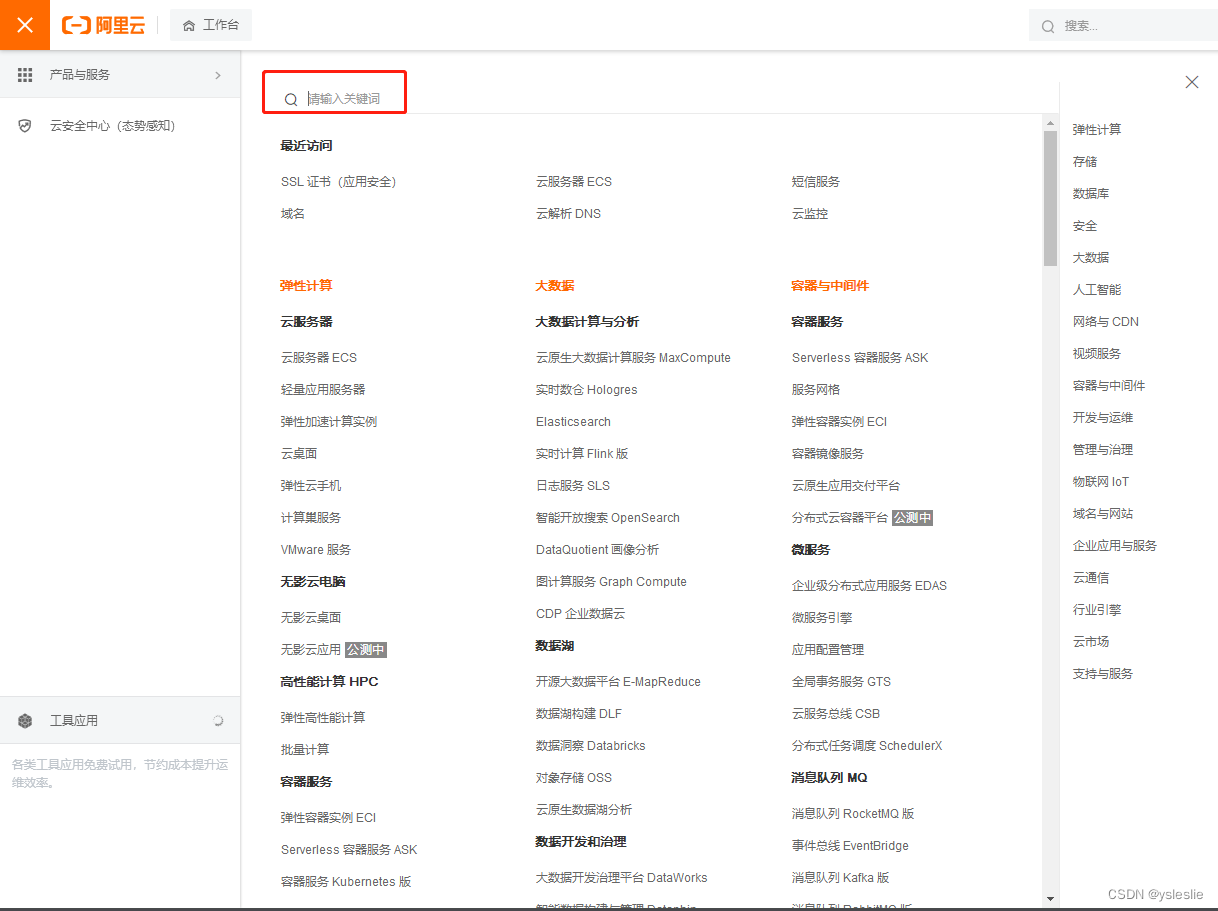
Task: Click the scrollbar up arrow
Action: 1050,123
